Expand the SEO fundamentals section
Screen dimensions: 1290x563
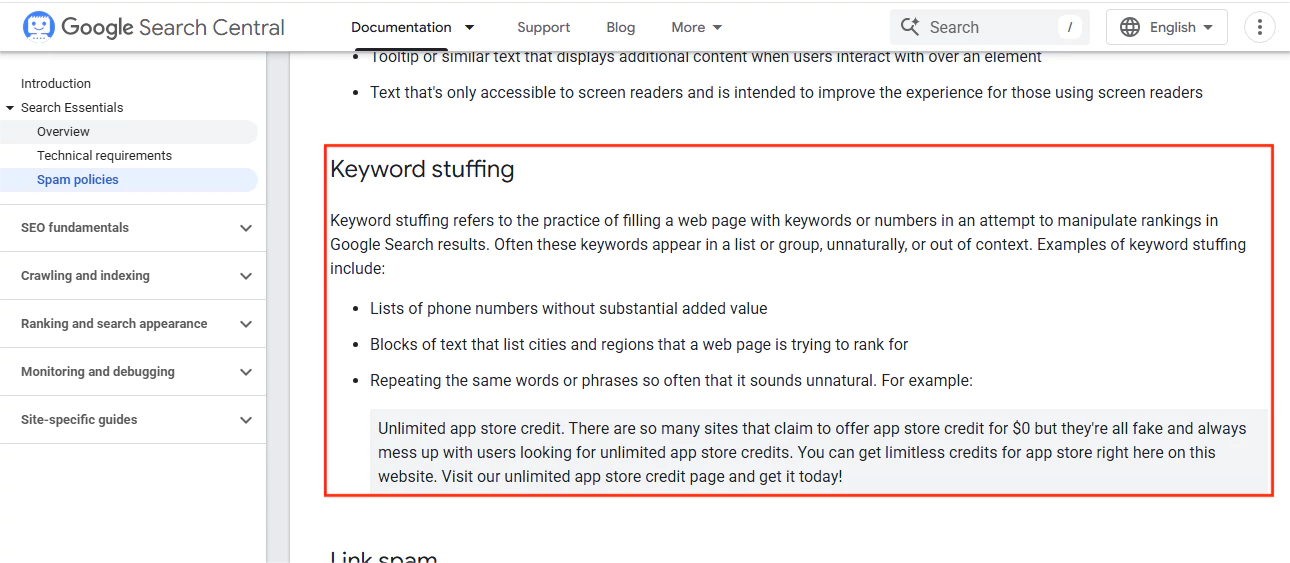(x=246, y=228)
